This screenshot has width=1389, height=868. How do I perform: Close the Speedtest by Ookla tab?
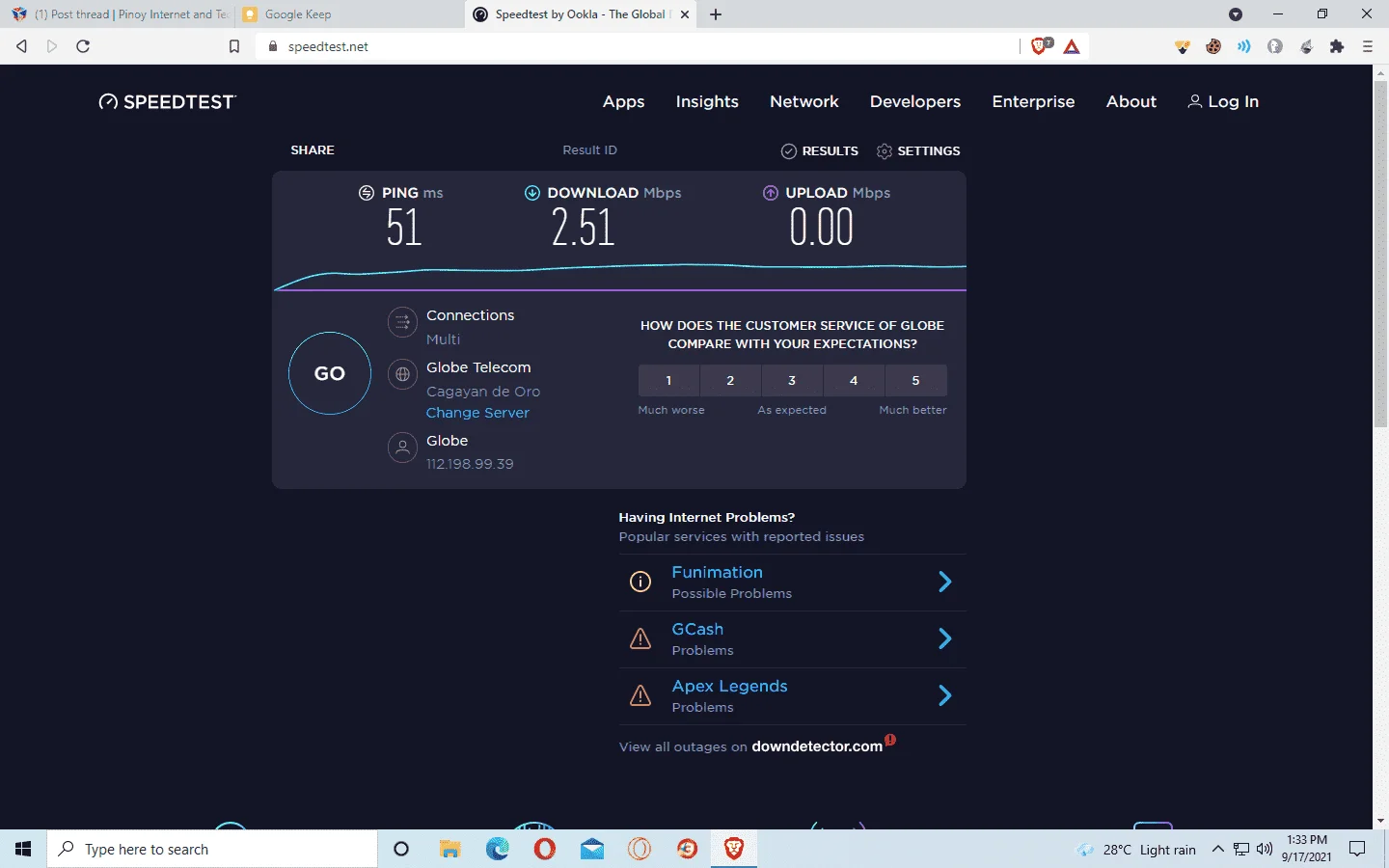point(685,14)
